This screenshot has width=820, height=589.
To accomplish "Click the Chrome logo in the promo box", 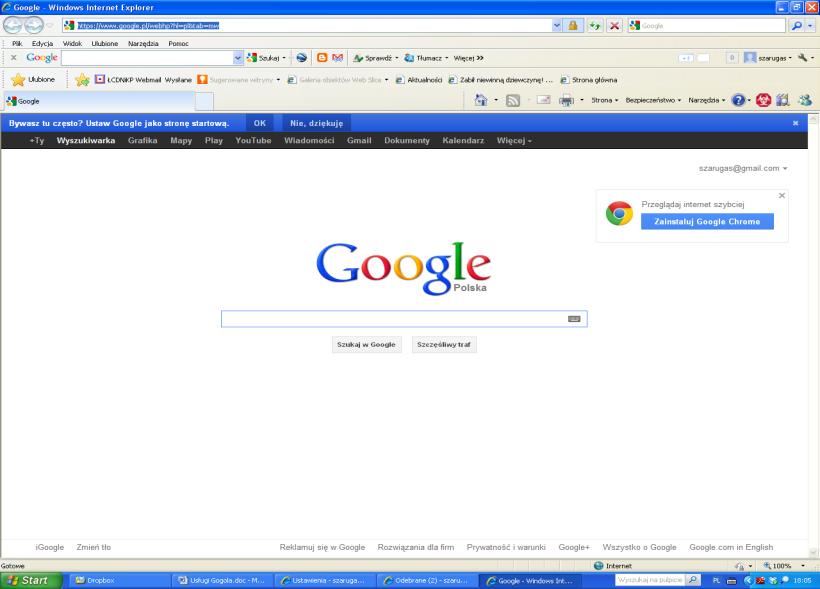I will coord(619,213).
